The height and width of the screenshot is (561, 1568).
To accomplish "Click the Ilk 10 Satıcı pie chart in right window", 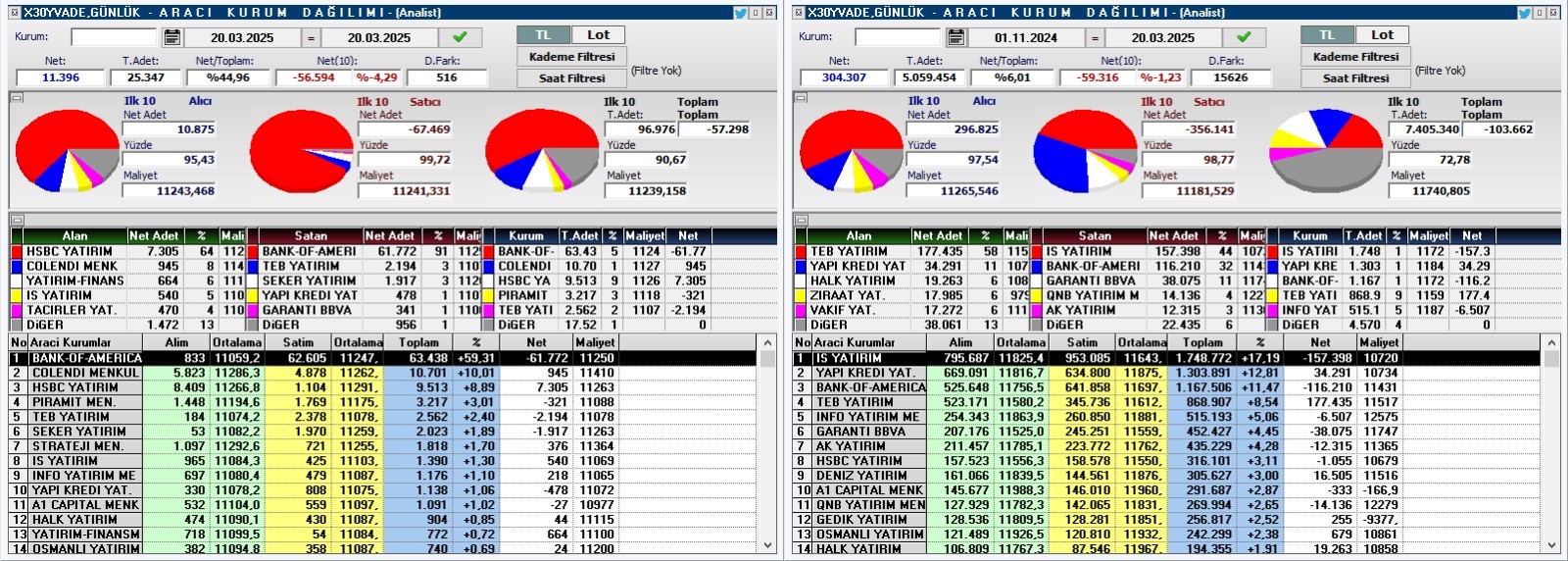I will pyautogui.click(x=1085, y=151).
